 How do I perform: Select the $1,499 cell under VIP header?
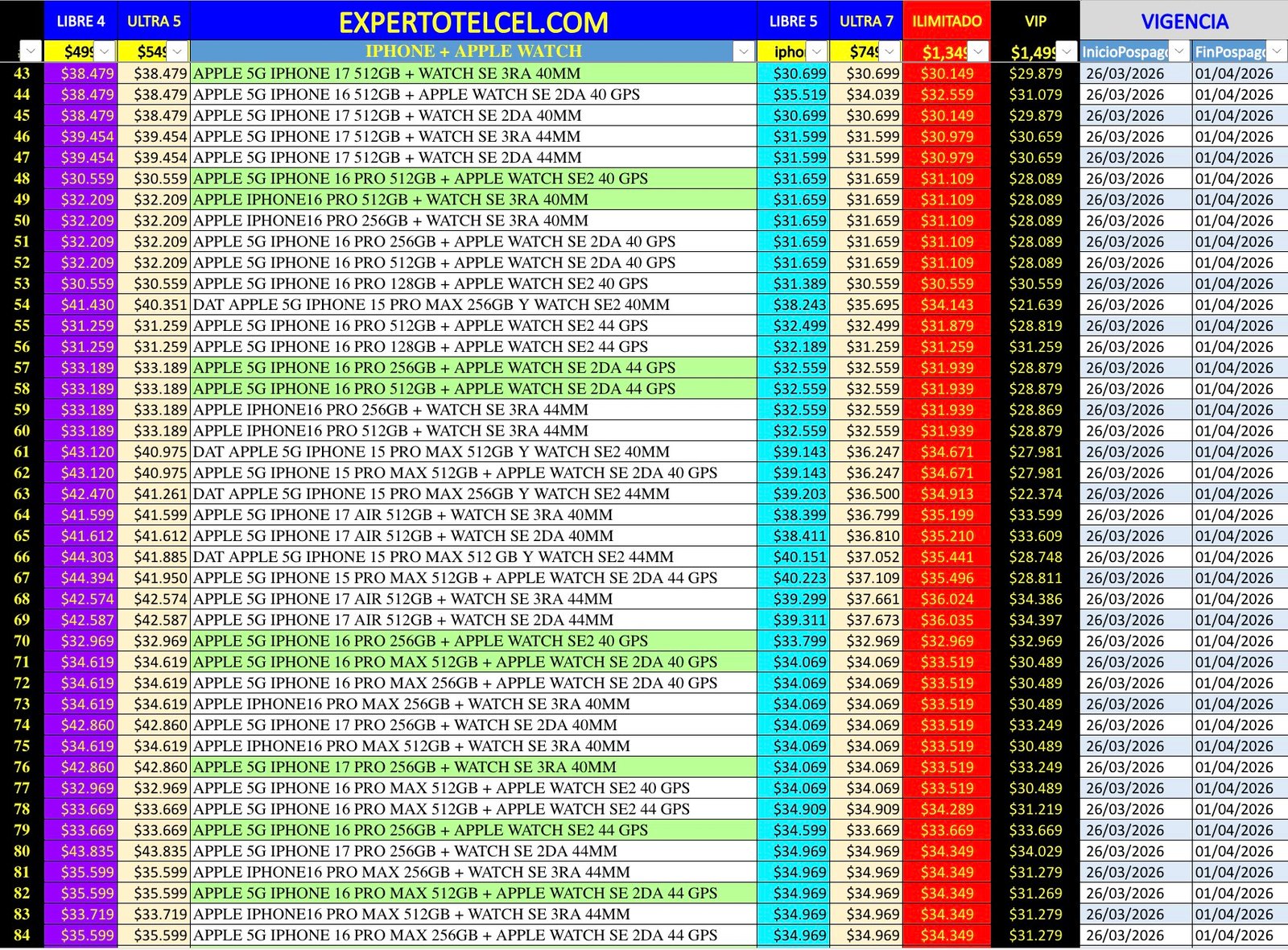click(x=1033, y=50)
